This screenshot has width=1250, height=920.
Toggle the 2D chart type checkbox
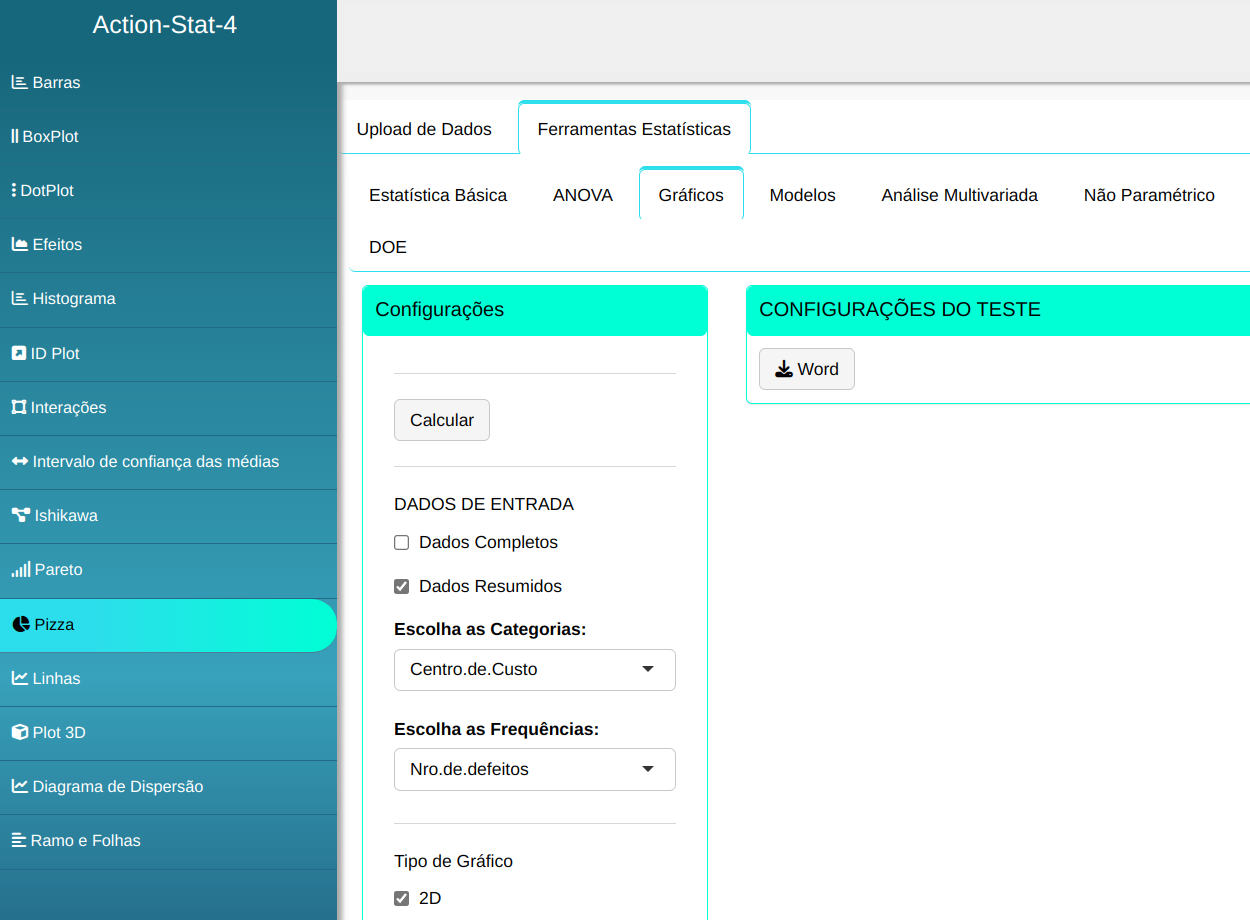[x=402, y=898]
